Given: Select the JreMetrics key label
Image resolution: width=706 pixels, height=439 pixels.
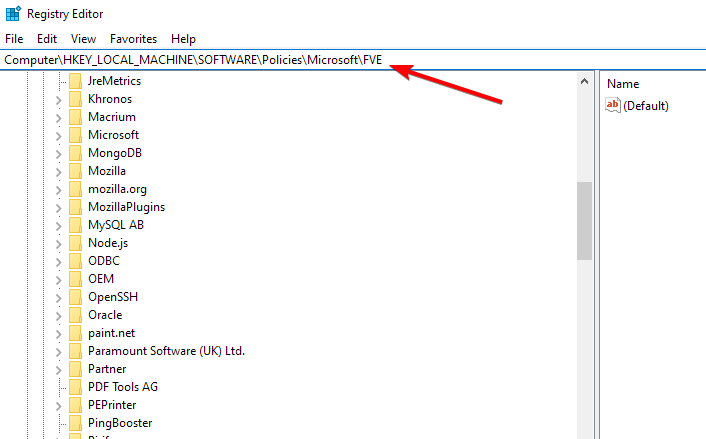Looking at the screenshot, I should click(114, 81).
